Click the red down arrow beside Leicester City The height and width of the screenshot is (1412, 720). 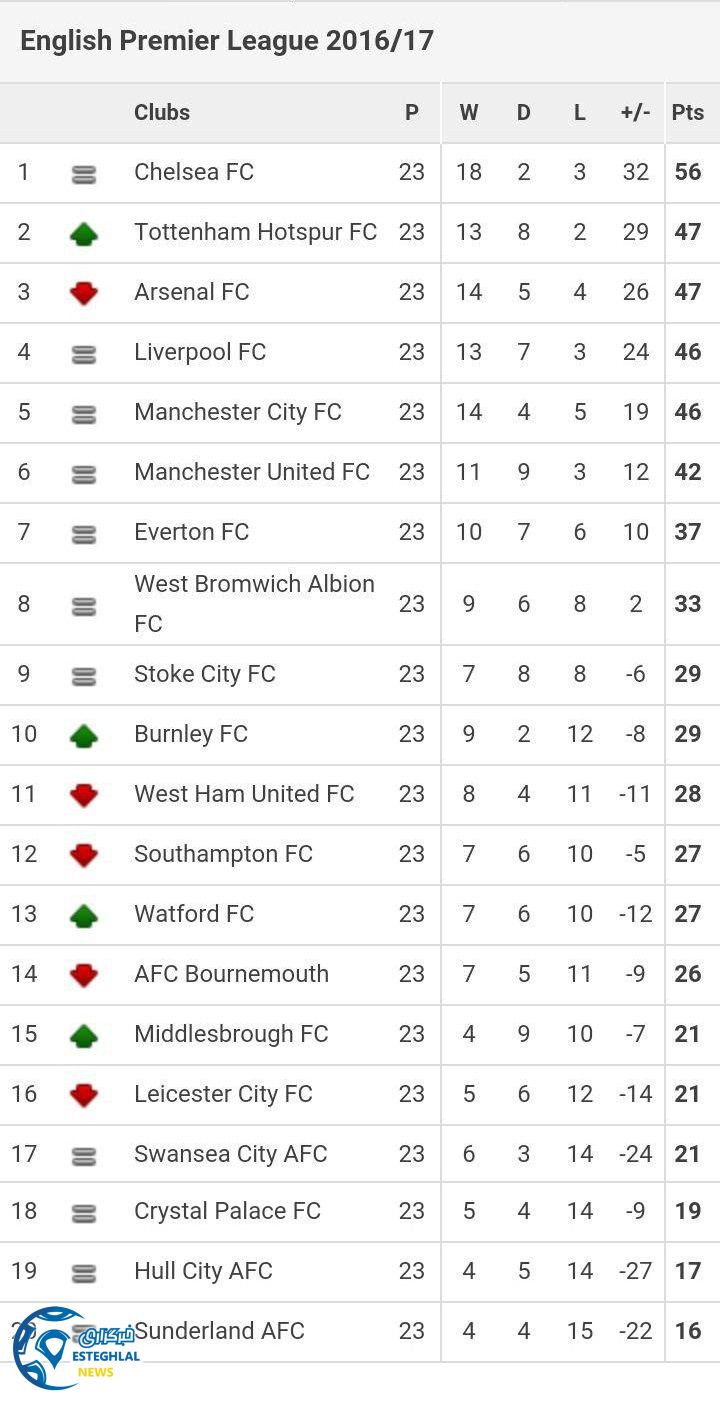coord(84,1095)
